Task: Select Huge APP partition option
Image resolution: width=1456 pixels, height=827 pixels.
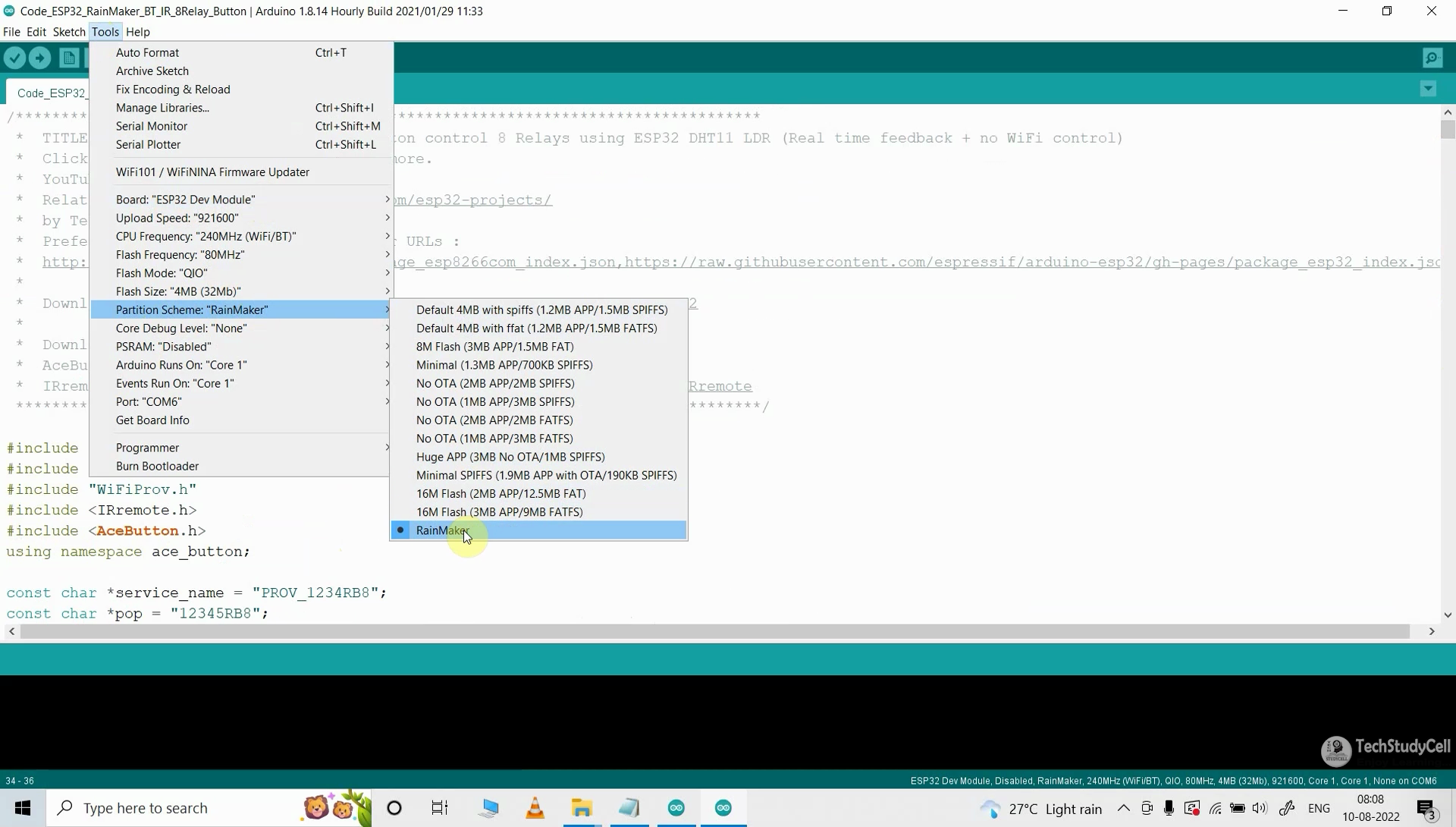Action: (510, 456)
